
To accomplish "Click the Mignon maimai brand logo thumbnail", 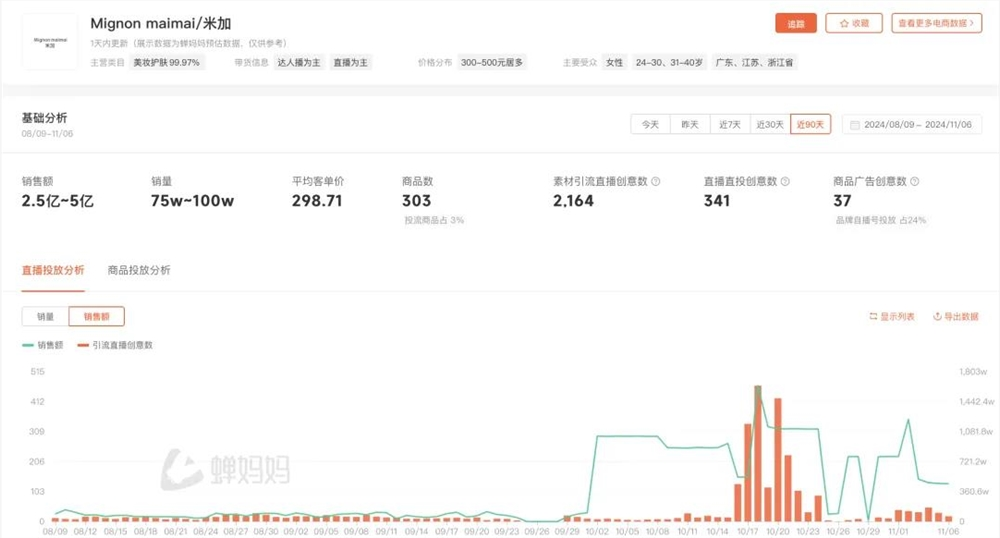I will click(50, 42).
